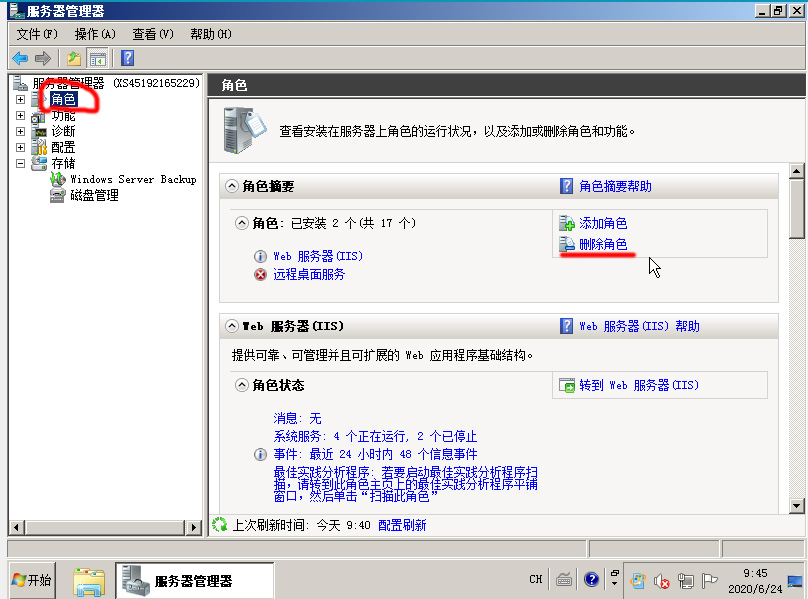
Task: Click the Action Center flag tray icon
Action: 710,580
